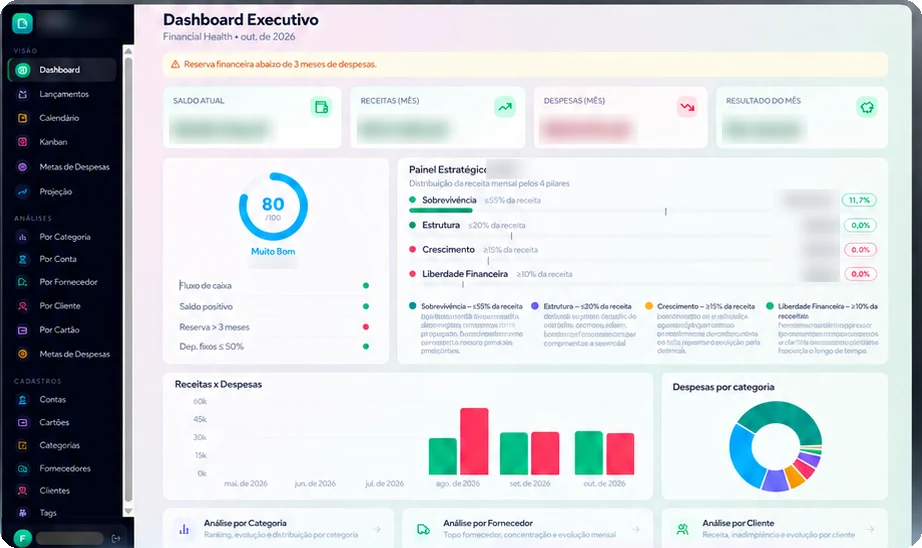
Task: Open the Projeção sidebar icon
Action: [22, 192]
